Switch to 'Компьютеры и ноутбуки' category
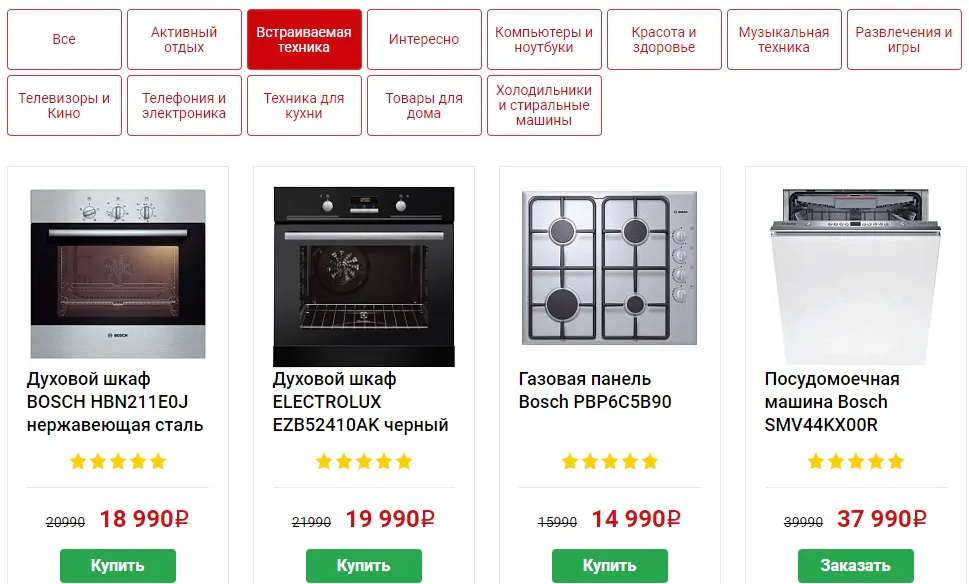This screenshot has width=969, height=584. (x=544, y=40)
